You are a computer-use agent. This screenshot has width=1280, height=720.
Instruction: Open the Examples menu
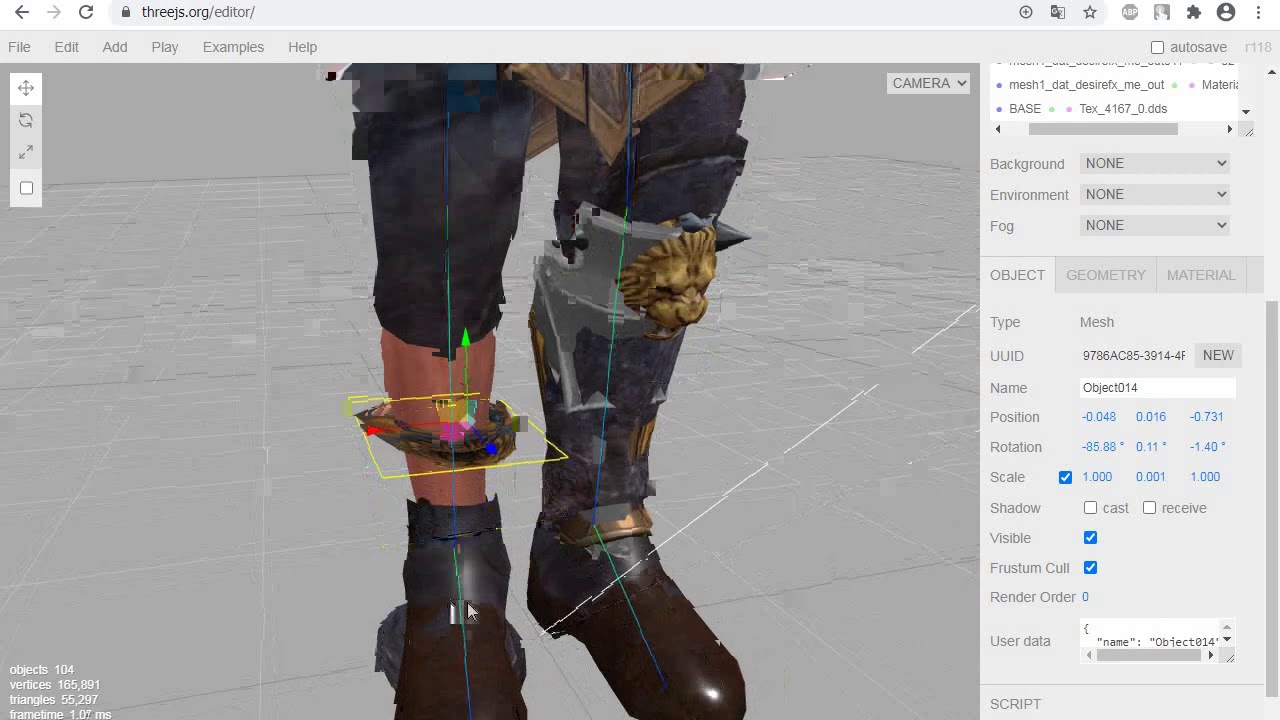pyautogui.click(x=233, y=47)
